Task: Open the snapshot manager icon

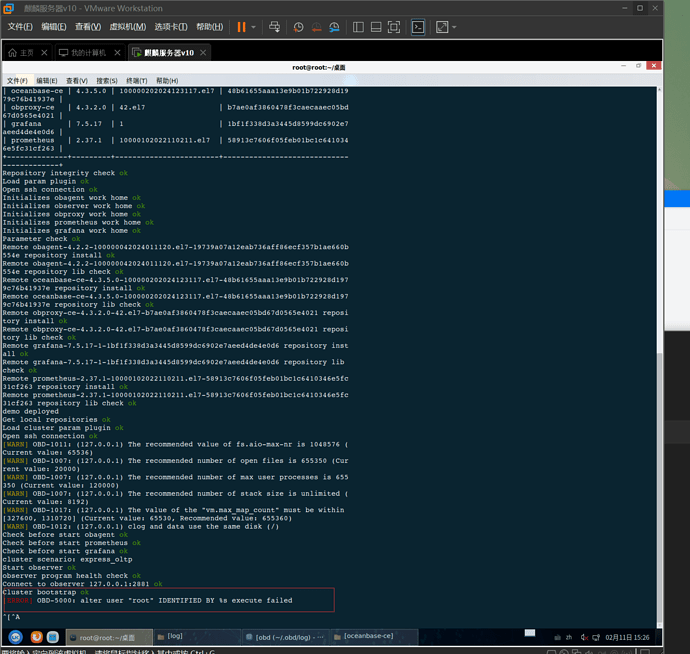Action: [334, 27]
